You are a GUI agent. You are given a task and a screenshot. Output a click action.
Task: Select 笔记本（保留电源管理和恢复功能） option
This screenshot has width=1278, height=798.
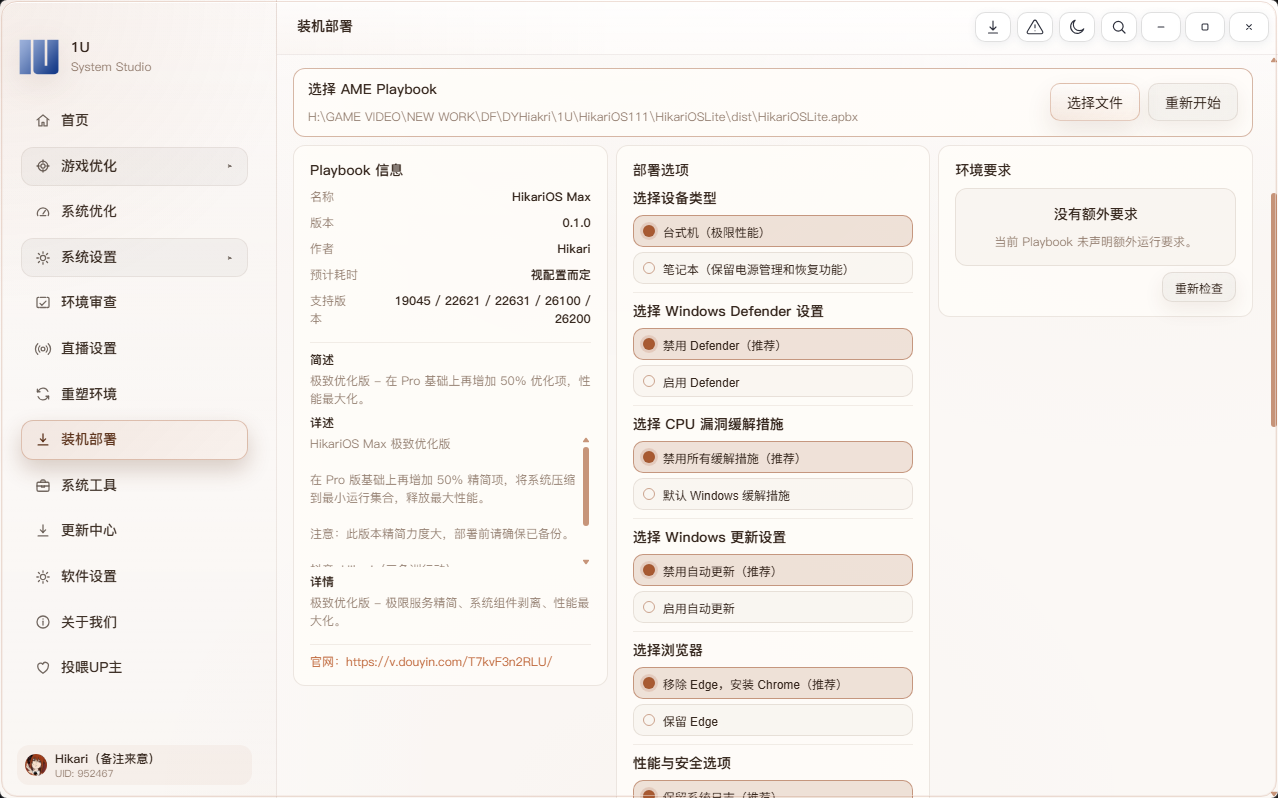click(773, 269)
